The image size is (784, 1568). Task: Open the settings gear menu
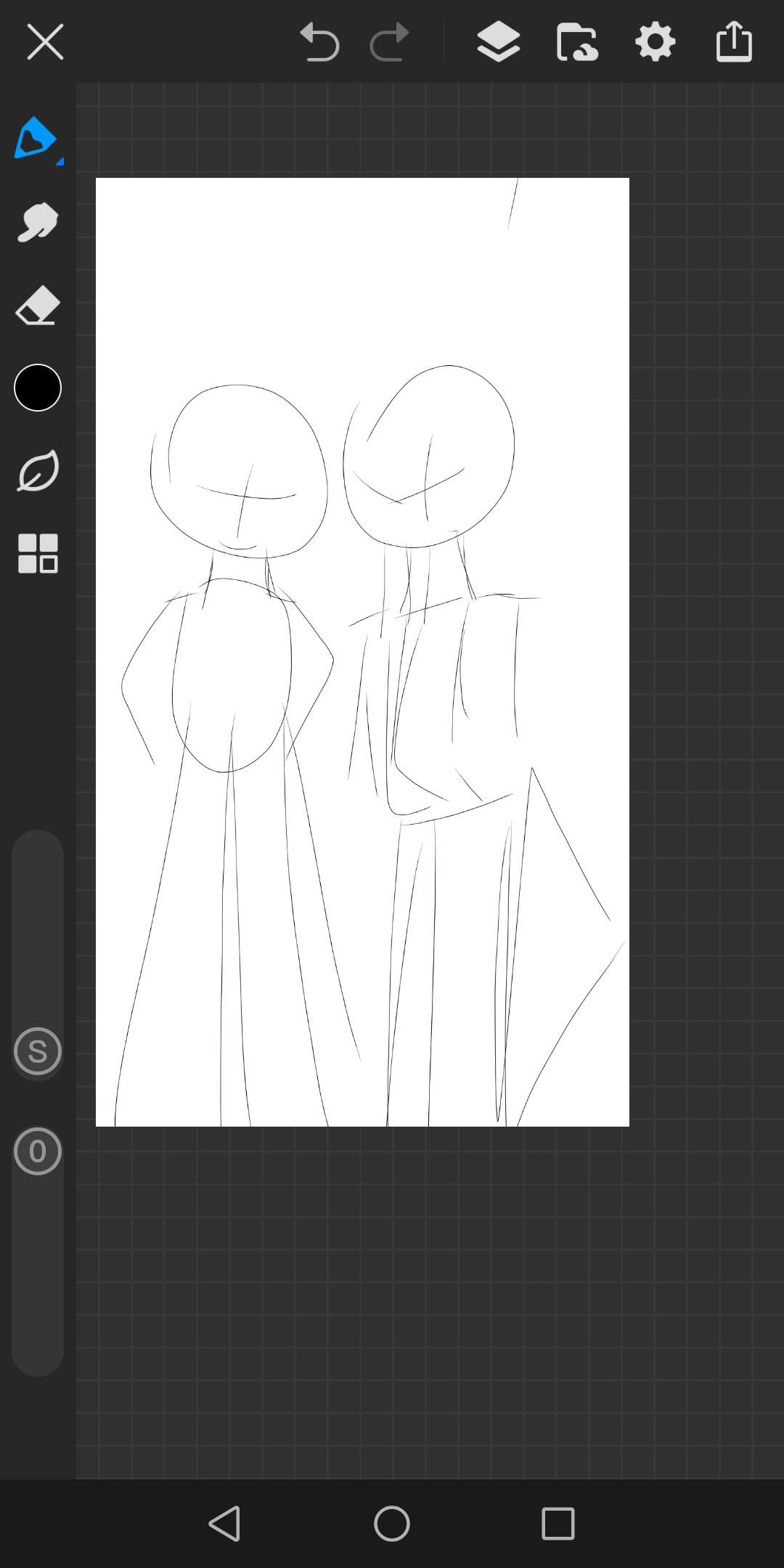point(656,42)
